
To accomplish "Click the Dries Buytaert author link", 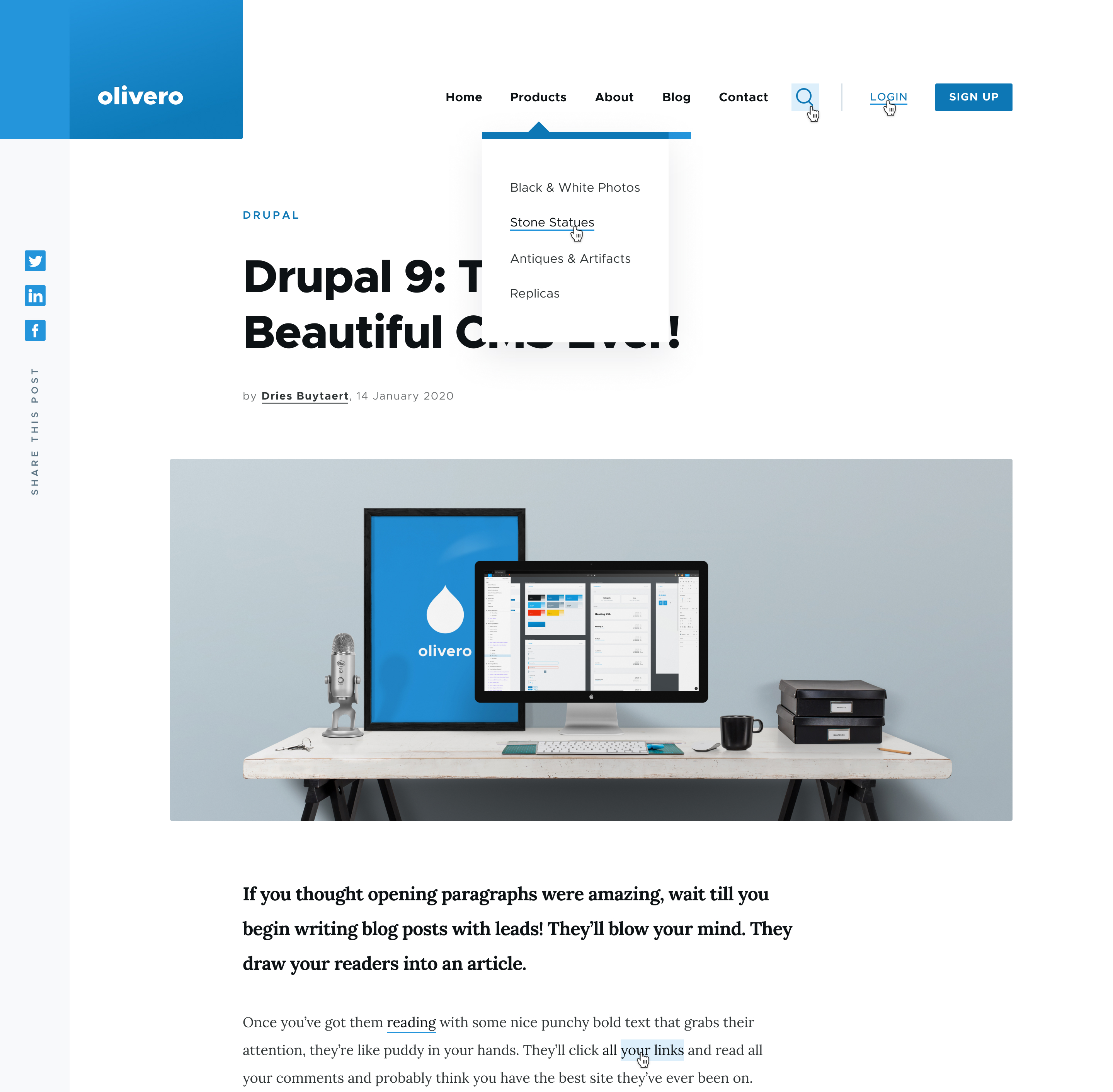I will [x=305, y=395].
